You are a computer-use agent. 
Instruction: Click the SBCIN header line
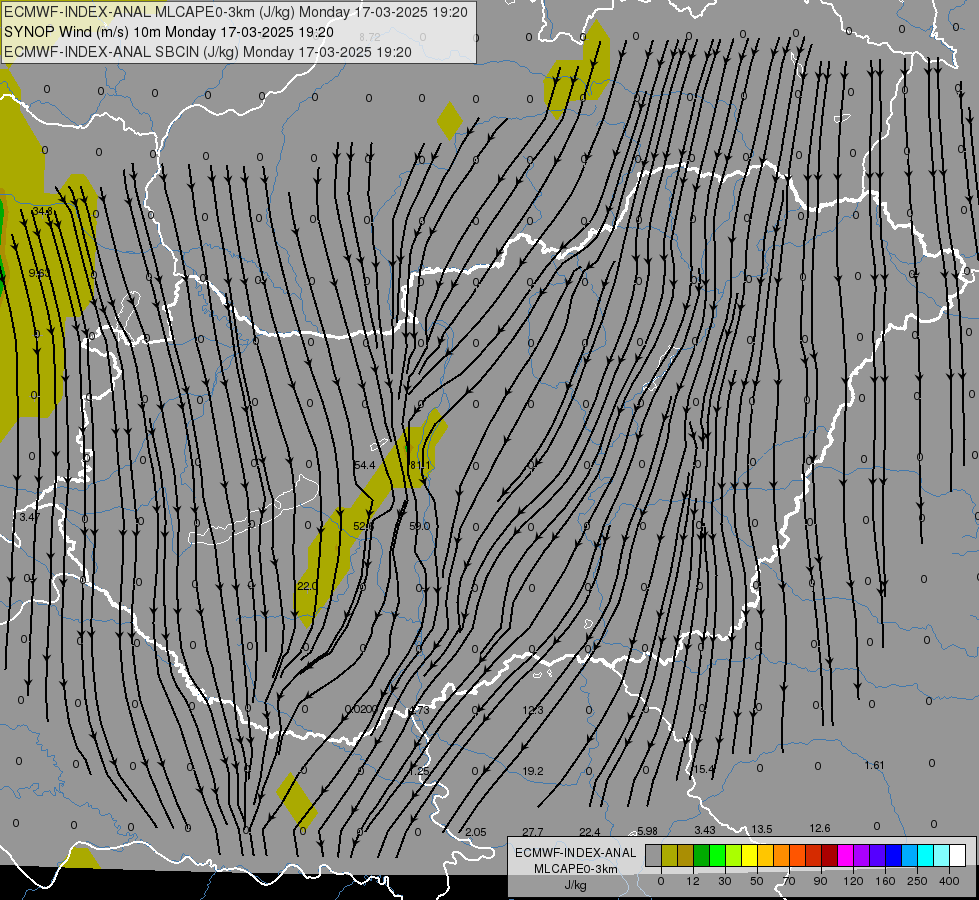(x=208, y=52)
